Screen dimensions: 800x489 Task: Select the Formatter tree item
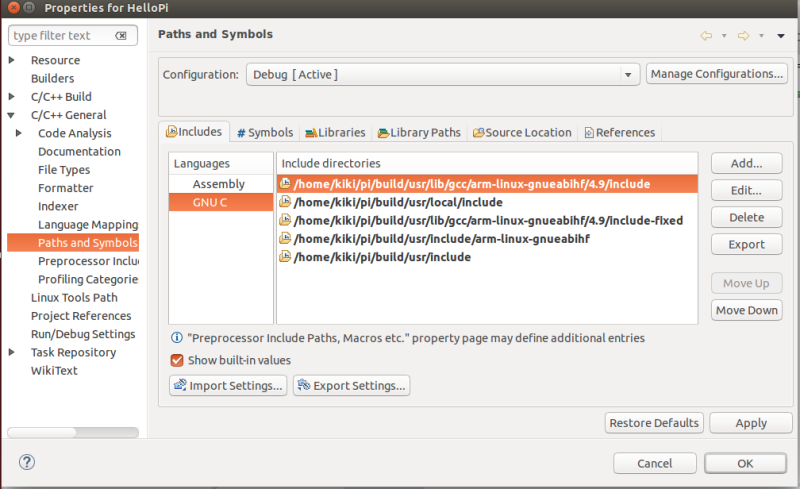tap(66, 188)
